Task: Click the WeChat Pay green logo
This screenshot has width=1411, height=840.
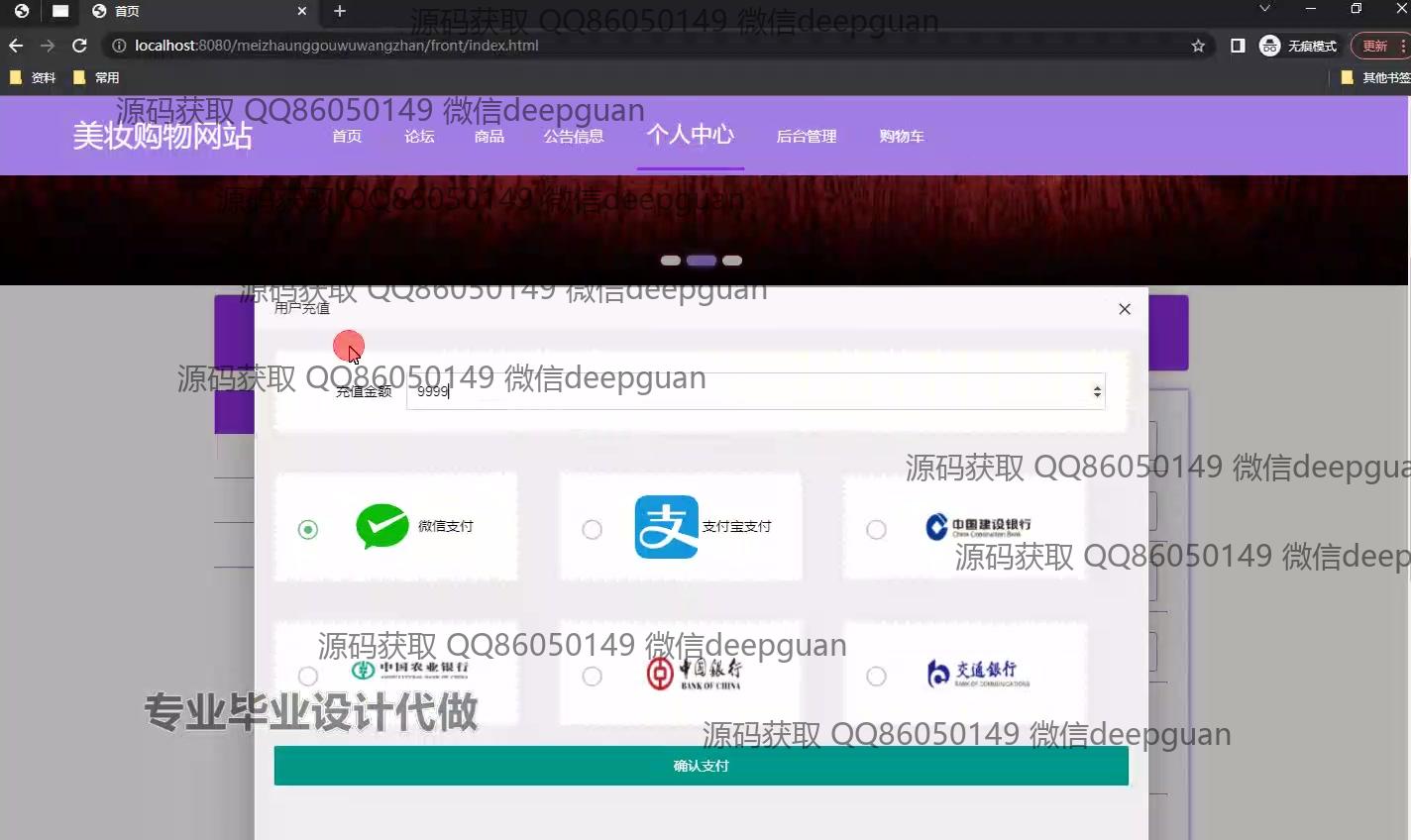Action: tap(382, 526)
